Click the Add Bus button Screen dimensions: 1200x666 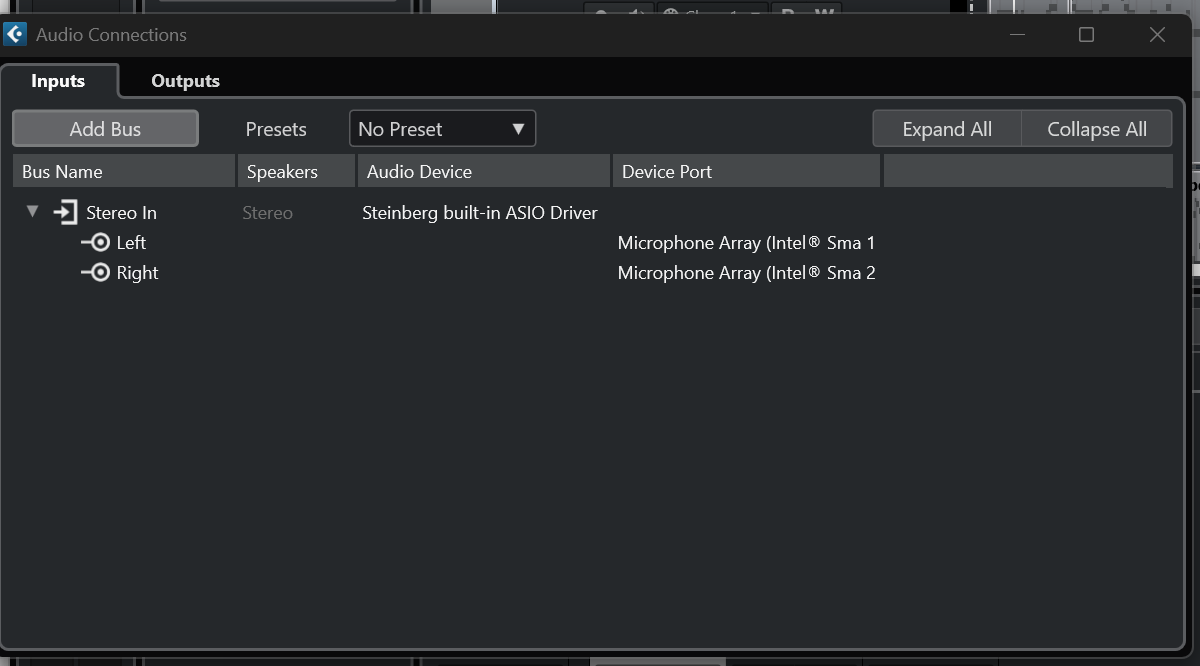click(x=105, y=129)
